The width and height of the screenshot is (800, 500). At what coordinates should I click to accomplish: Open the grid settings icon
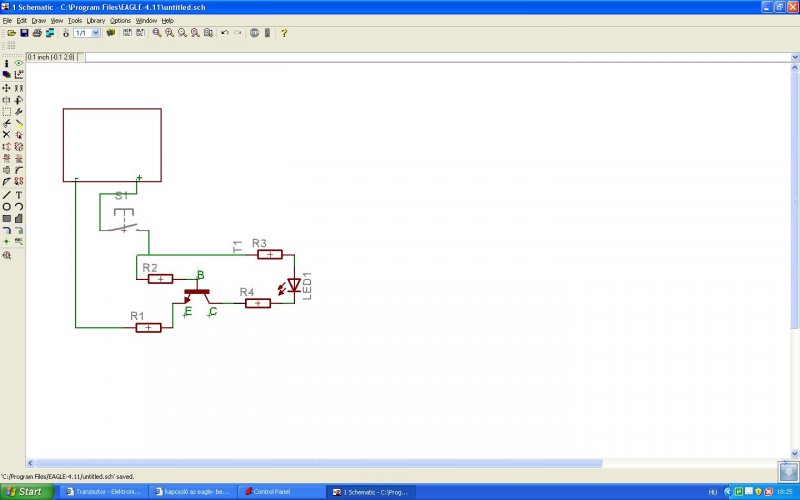tap(11, 46)
